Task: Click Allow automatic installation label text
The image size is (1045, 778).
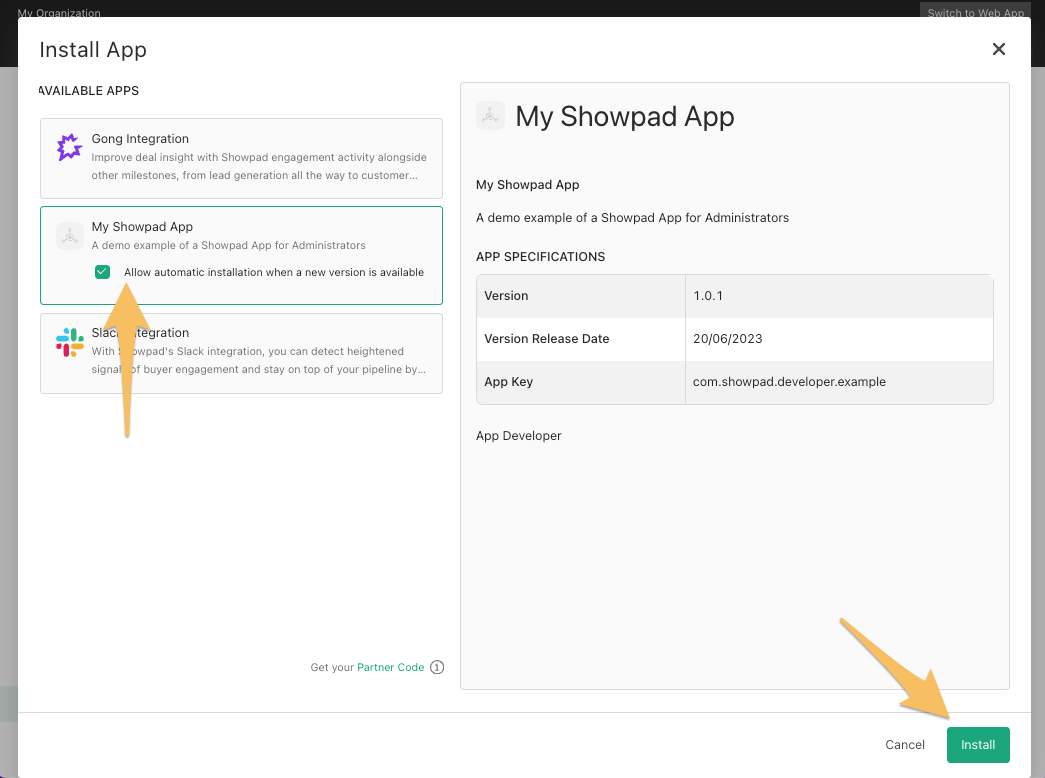Action: (x=274, y=272)
